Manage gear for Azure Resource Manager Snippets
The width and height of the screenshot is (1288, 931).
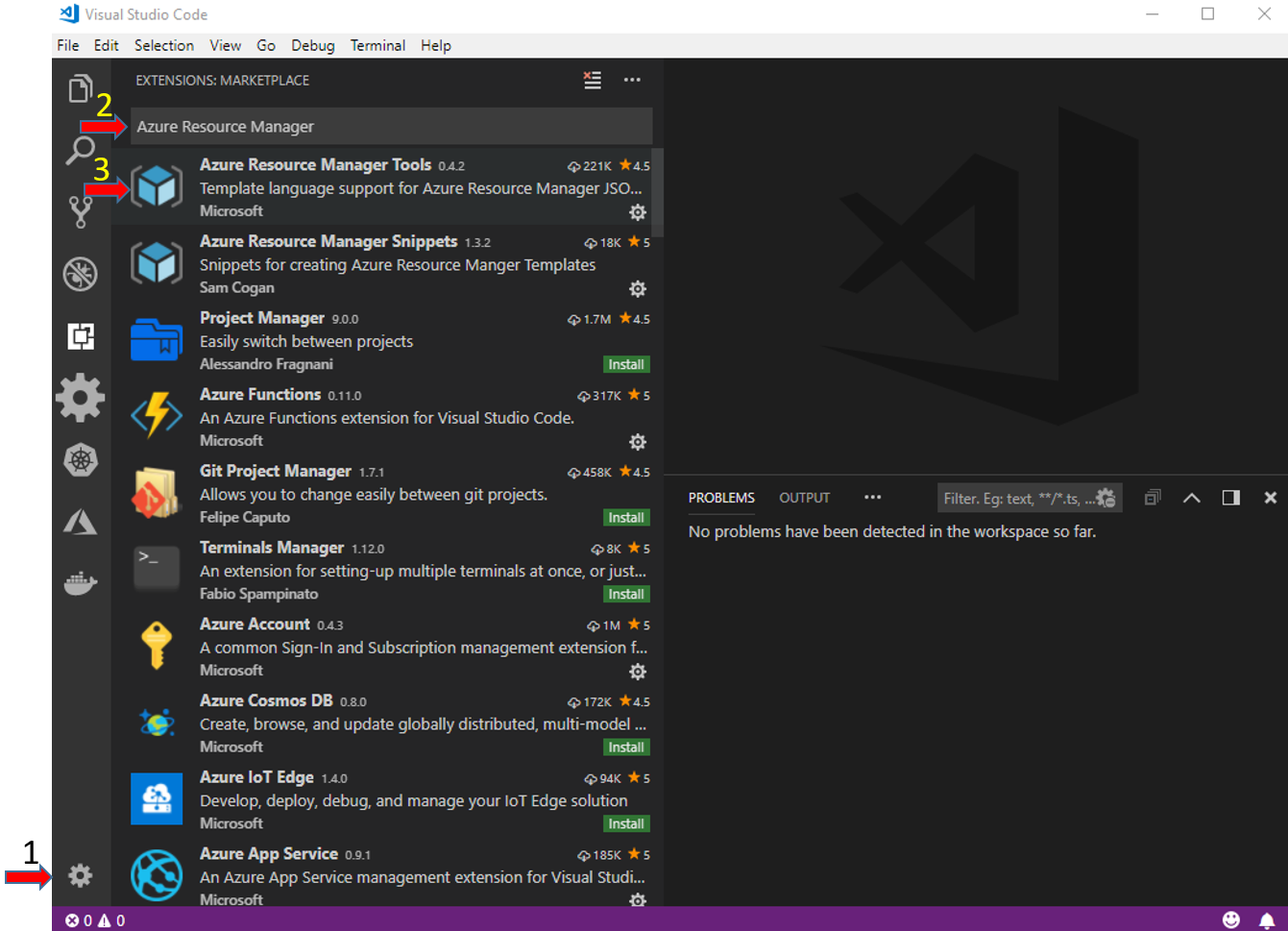click(x=638, y=289)
